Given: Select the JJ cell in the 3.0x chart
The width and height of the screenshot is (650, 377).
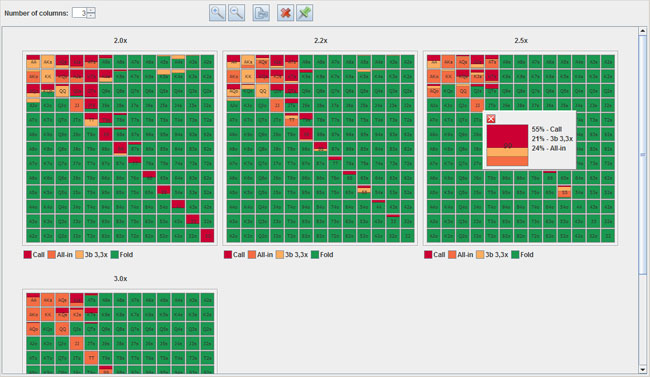Looking at the screenshot, I should [x=77, y=343].
